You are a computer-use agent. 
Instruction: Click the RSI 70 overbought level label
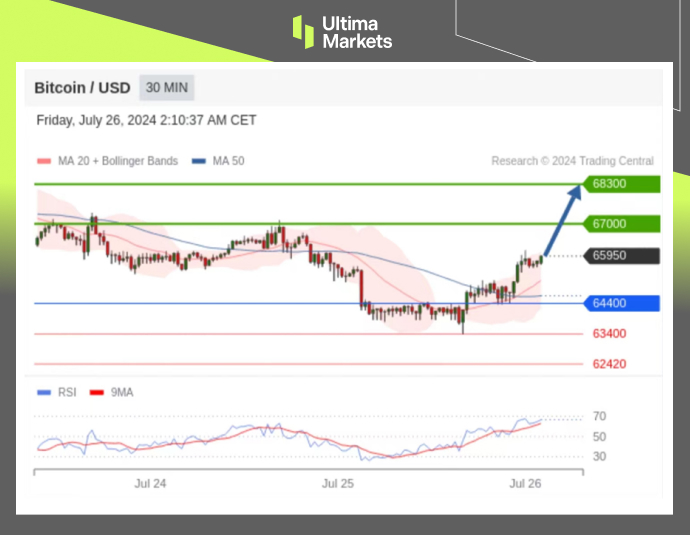tap(599, 416)
